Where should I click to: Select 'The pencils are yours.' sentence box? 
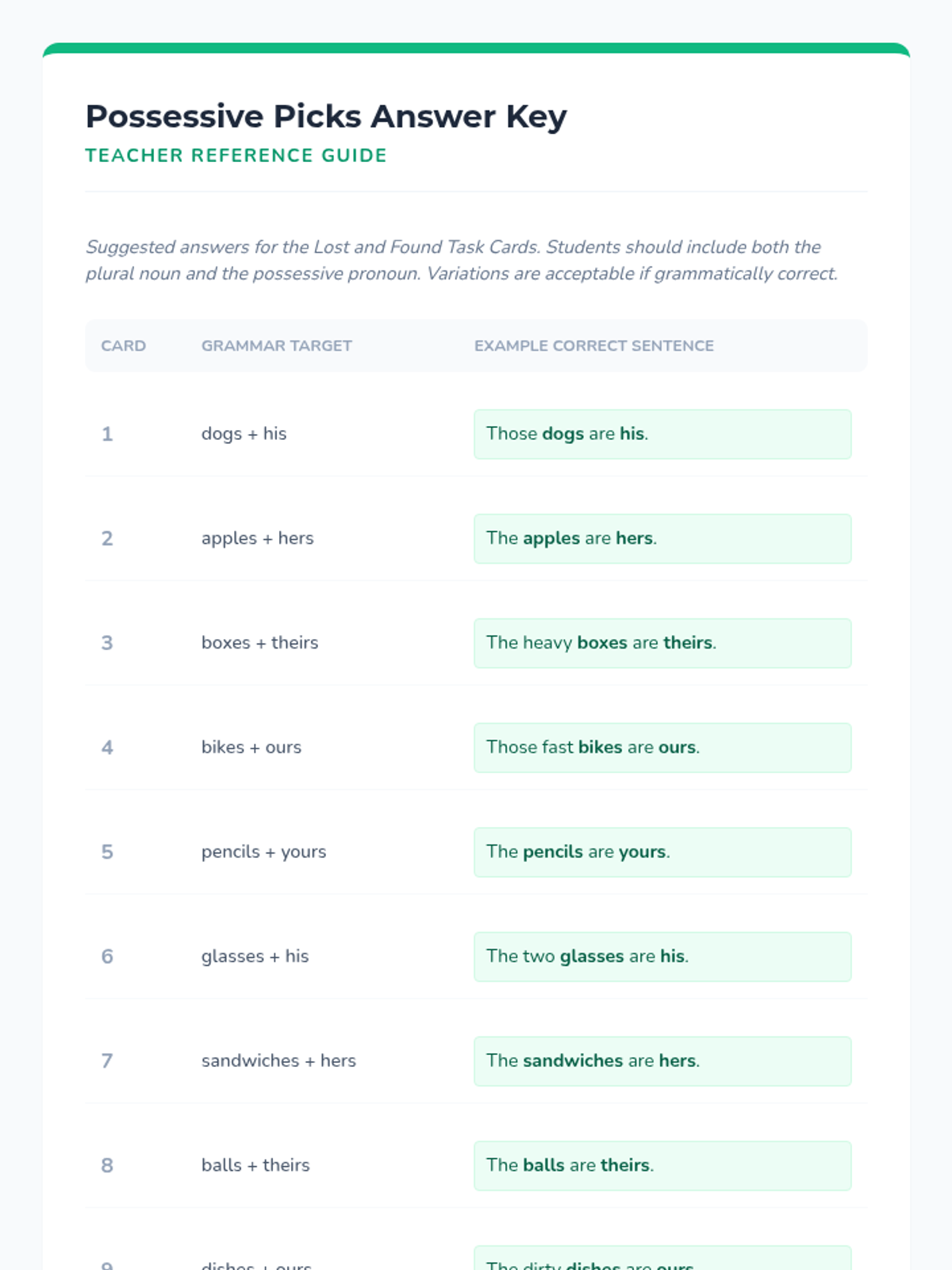[x=662, y=852]
